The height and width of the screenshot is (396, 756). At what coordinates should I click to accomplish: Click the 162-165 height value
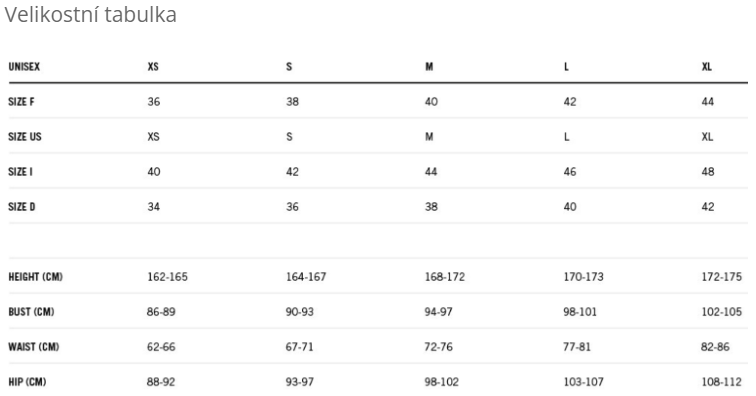[167, 277]
